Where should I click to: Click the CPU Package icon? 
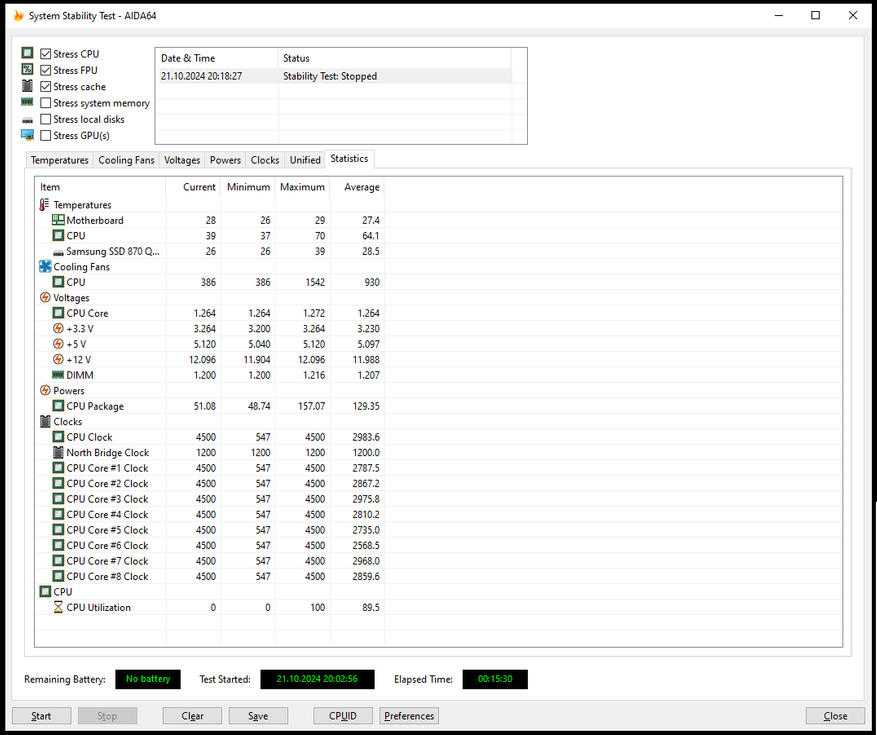[58, 406]
